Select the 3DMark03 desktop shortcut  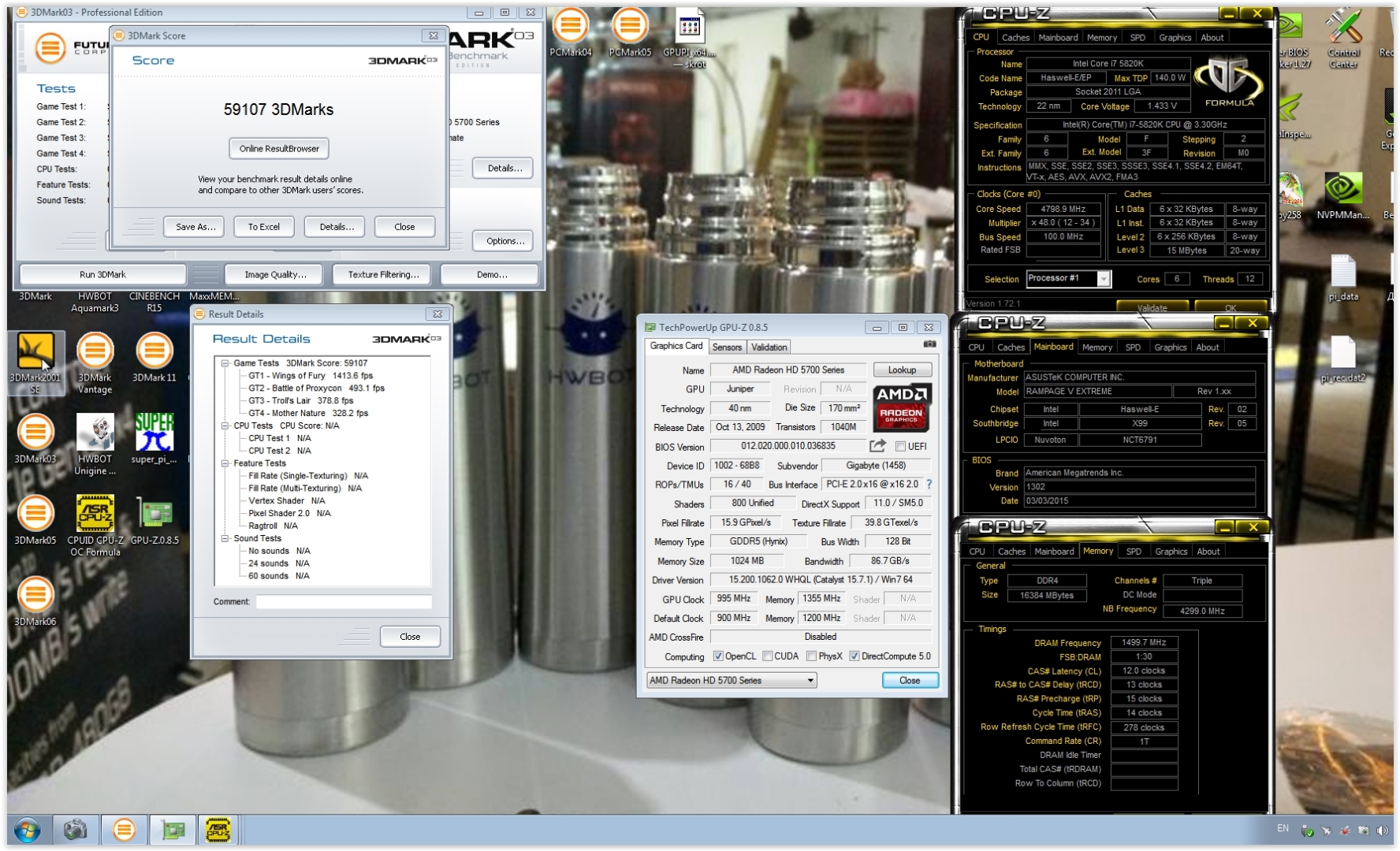click(x=35, y=439)
